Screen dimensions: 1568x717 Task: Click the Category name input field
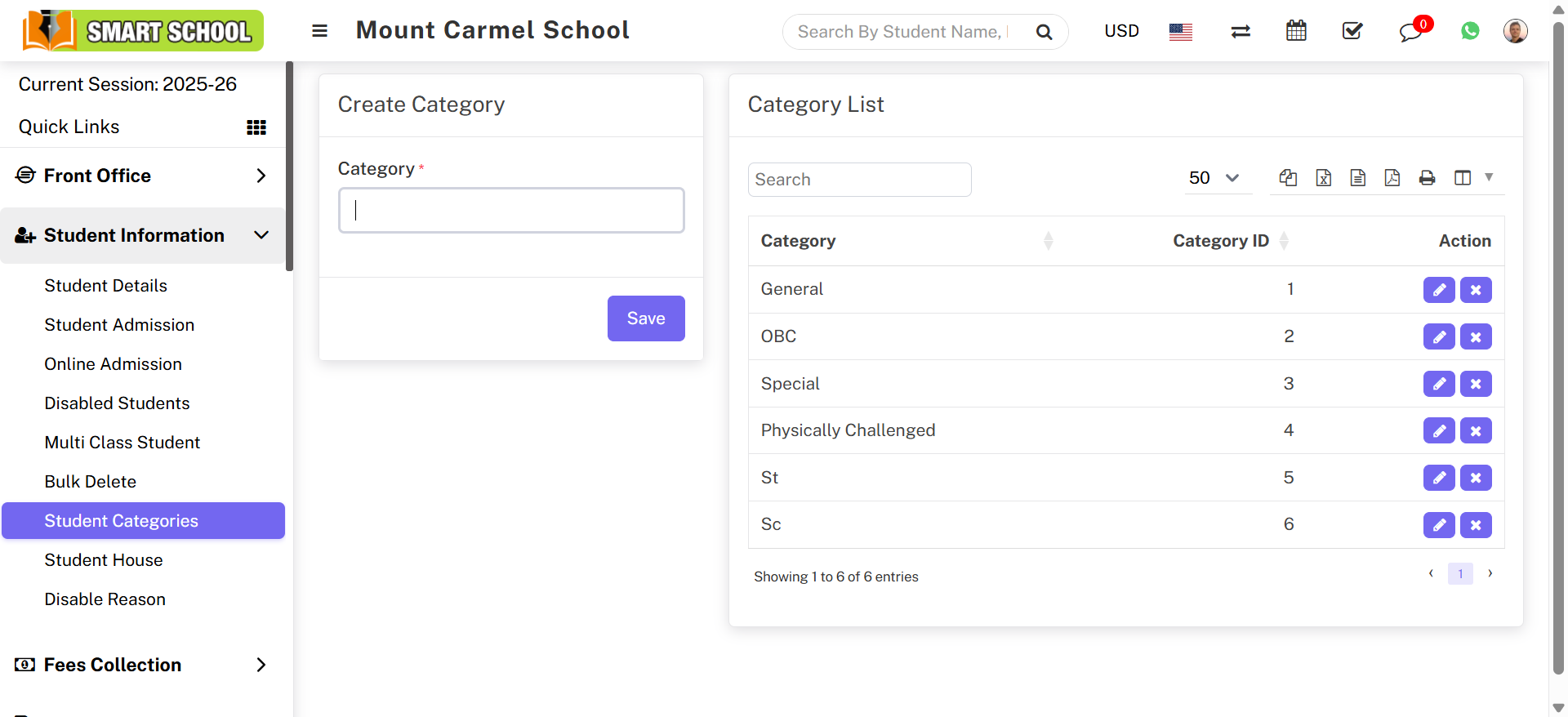pos(511,211)
